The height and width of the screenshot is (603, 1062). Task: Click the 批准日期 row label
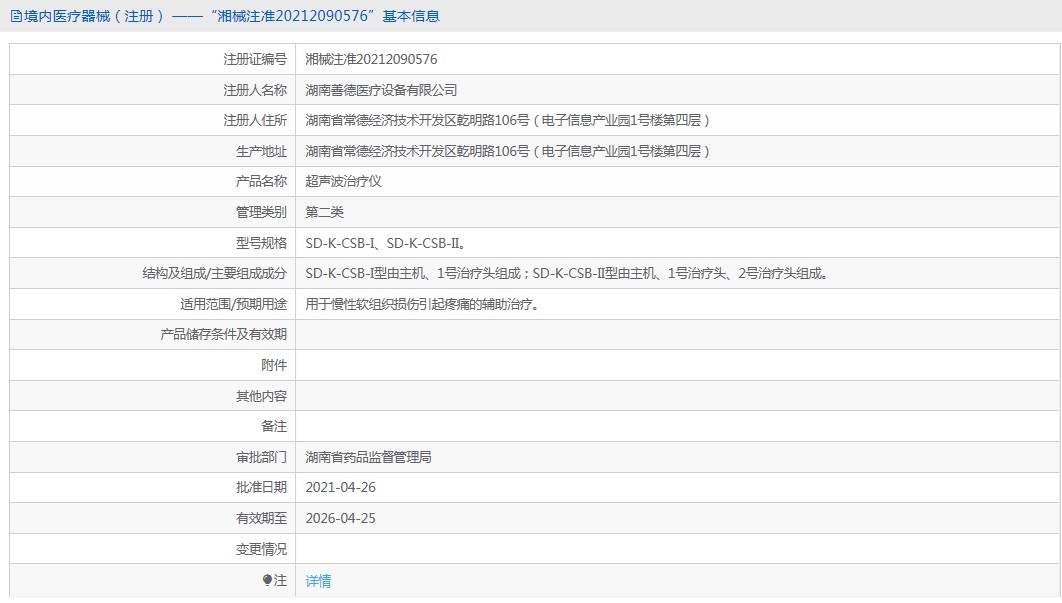click(x=261, y=488)
